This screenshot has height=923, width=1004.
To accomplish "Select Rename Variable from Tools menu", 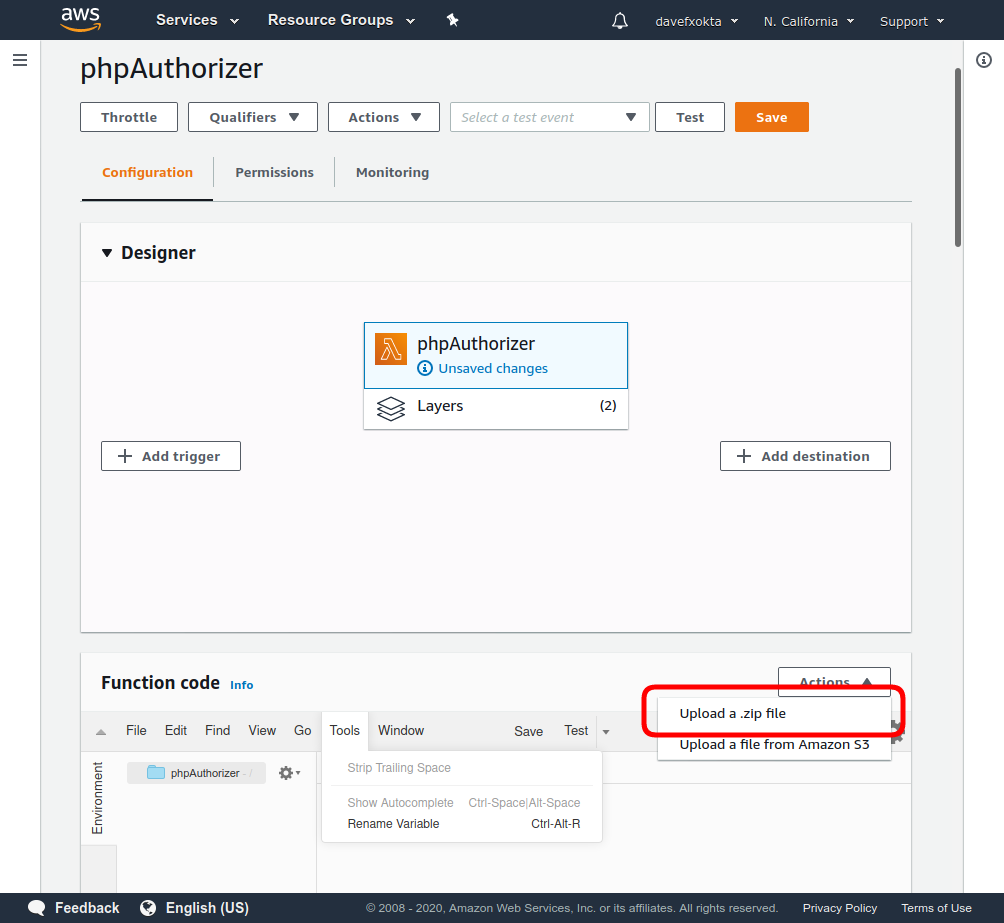I will click(x=393, y=824).
